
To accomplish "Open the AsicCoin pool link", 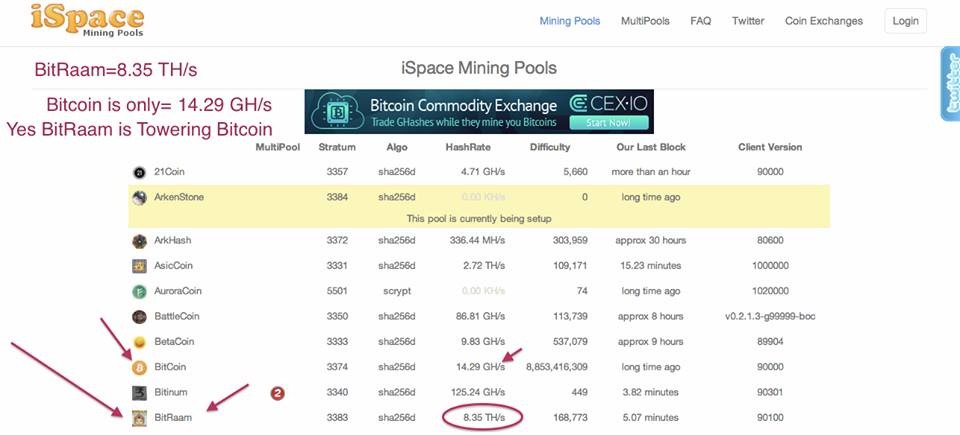I will tap(173, 266).
